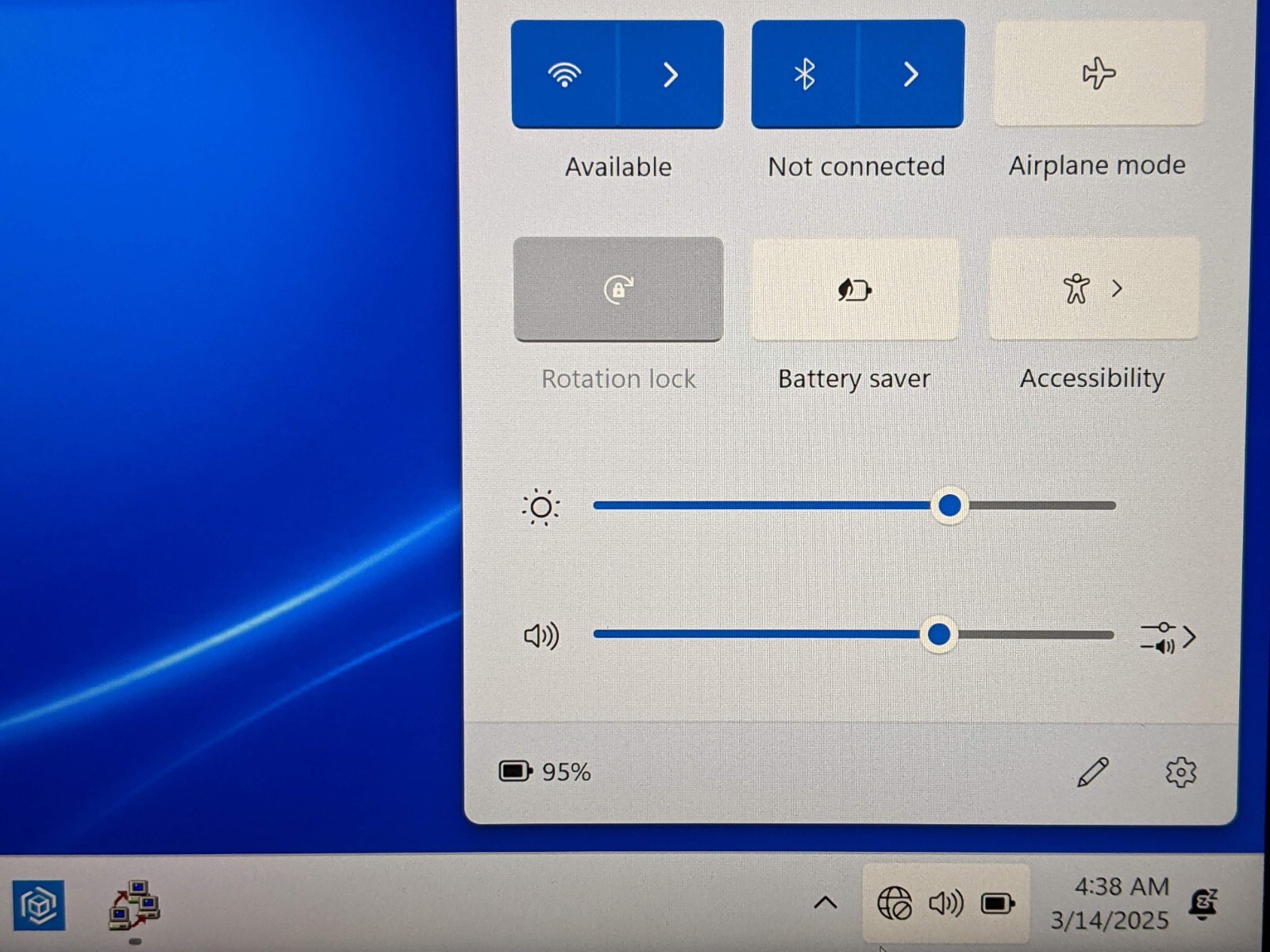This screenshot has height=952, width=1270.
Task: Click the 'Battery saver' label
Action: pyautogui.click(x=854, y=379)
